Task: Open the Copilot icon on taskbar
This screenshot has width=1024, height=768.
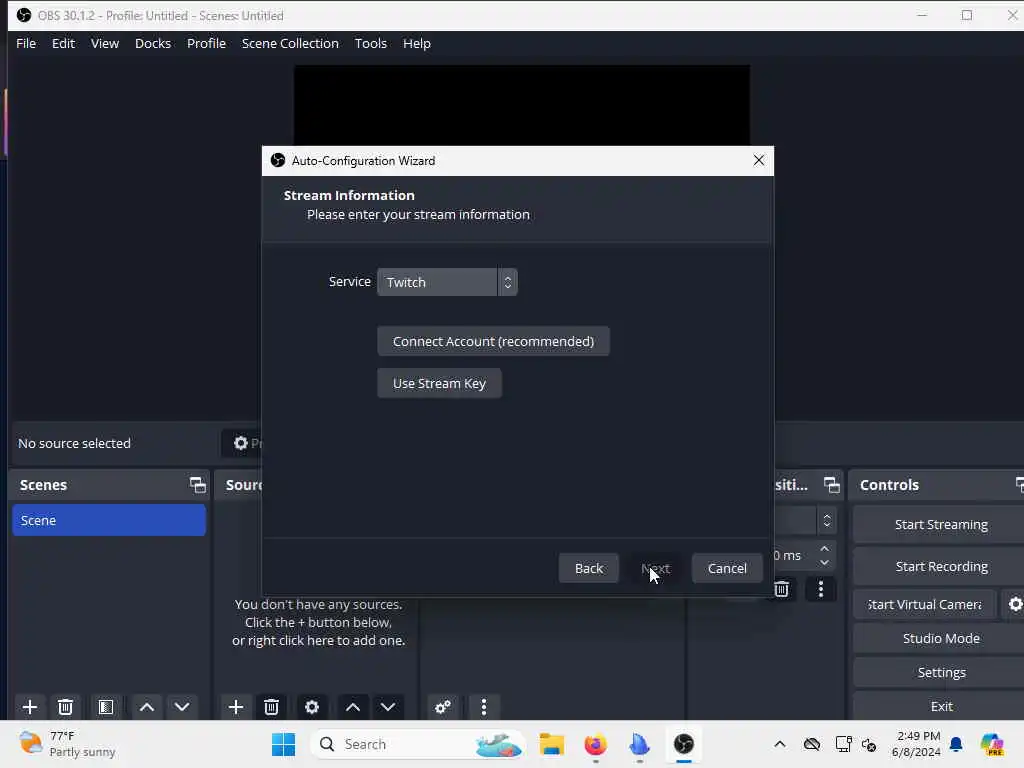Action: (x=992, y=744)
